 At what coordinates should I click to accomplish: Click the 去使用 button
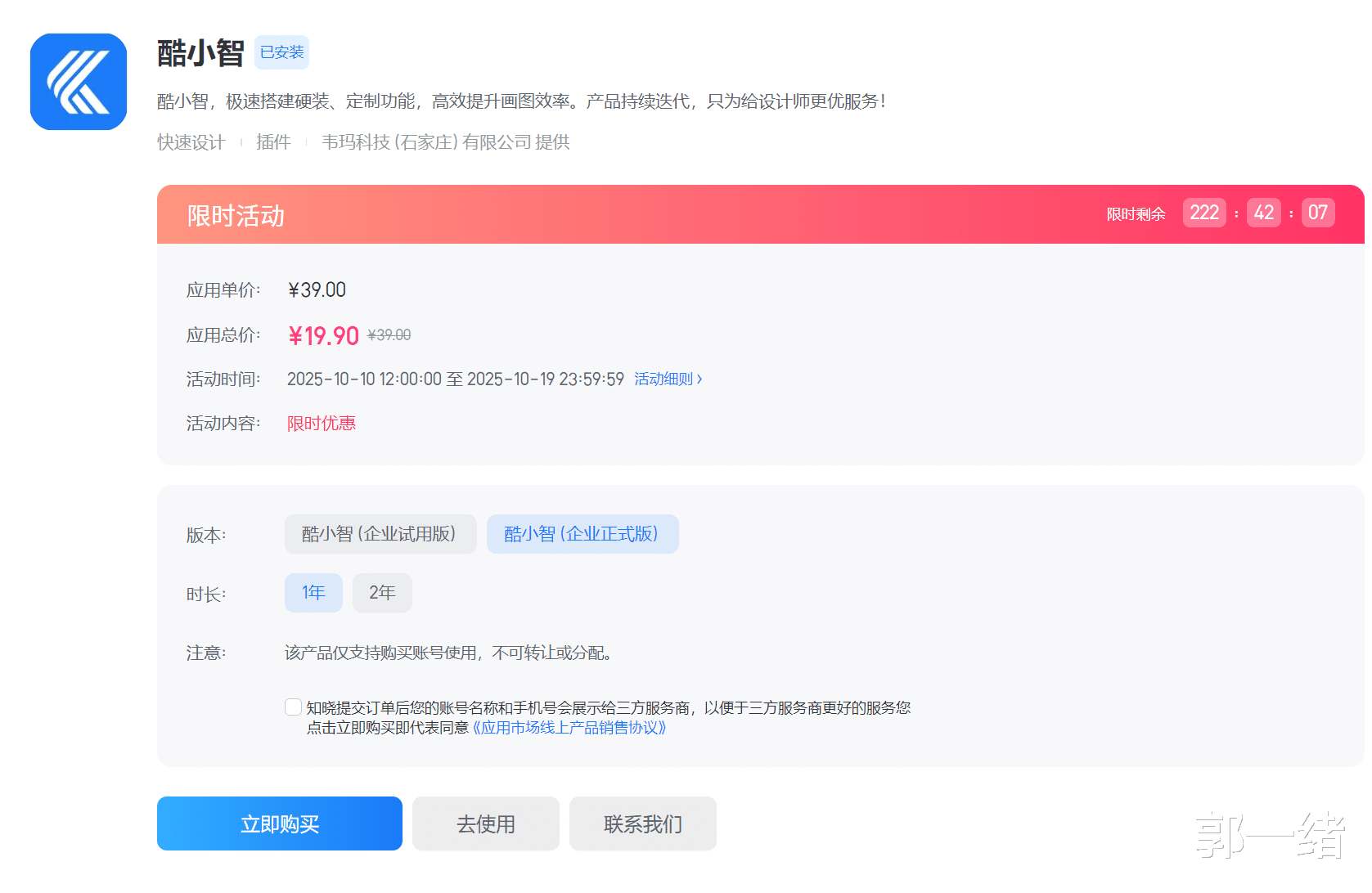tap(486, 823)
